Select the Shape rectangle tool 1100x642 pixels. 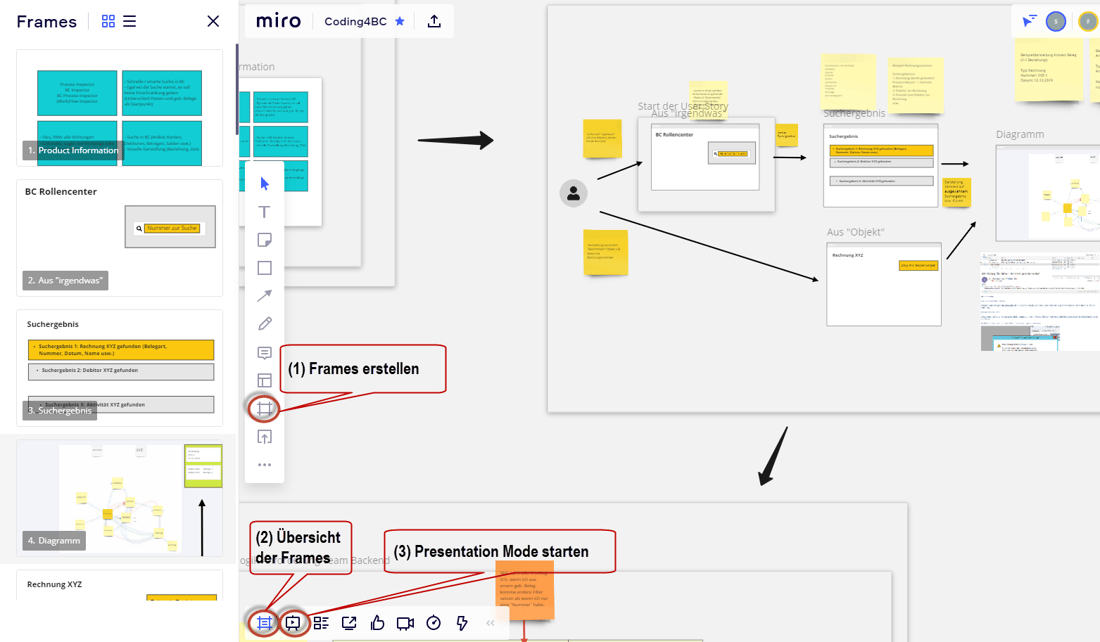[x=264, y=268]
